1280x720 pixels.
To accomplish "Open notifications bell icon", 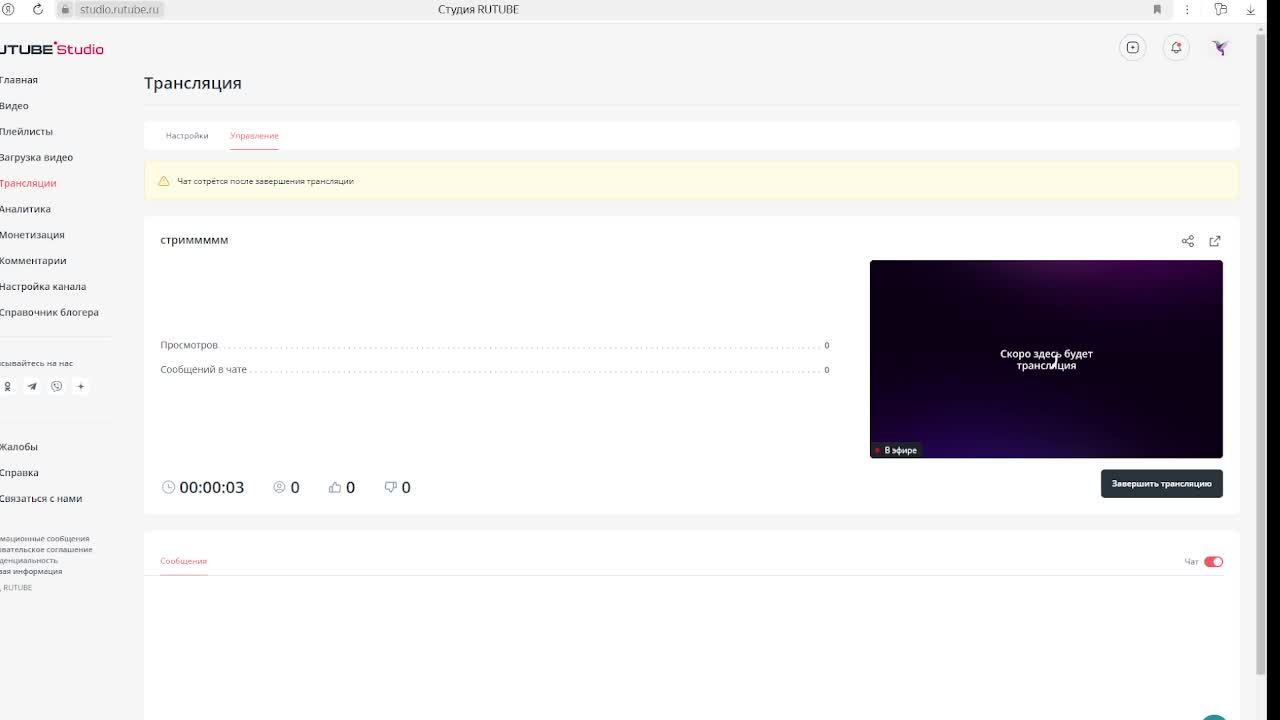I will tap(1176, 47).
